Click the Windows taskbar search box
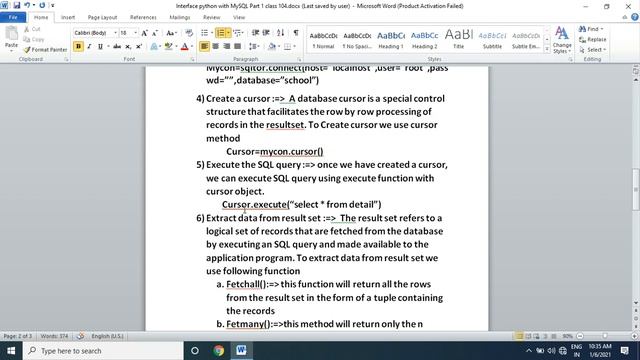Image resolution: width=640 pixels, height=360 pixels. coord(103,351)
